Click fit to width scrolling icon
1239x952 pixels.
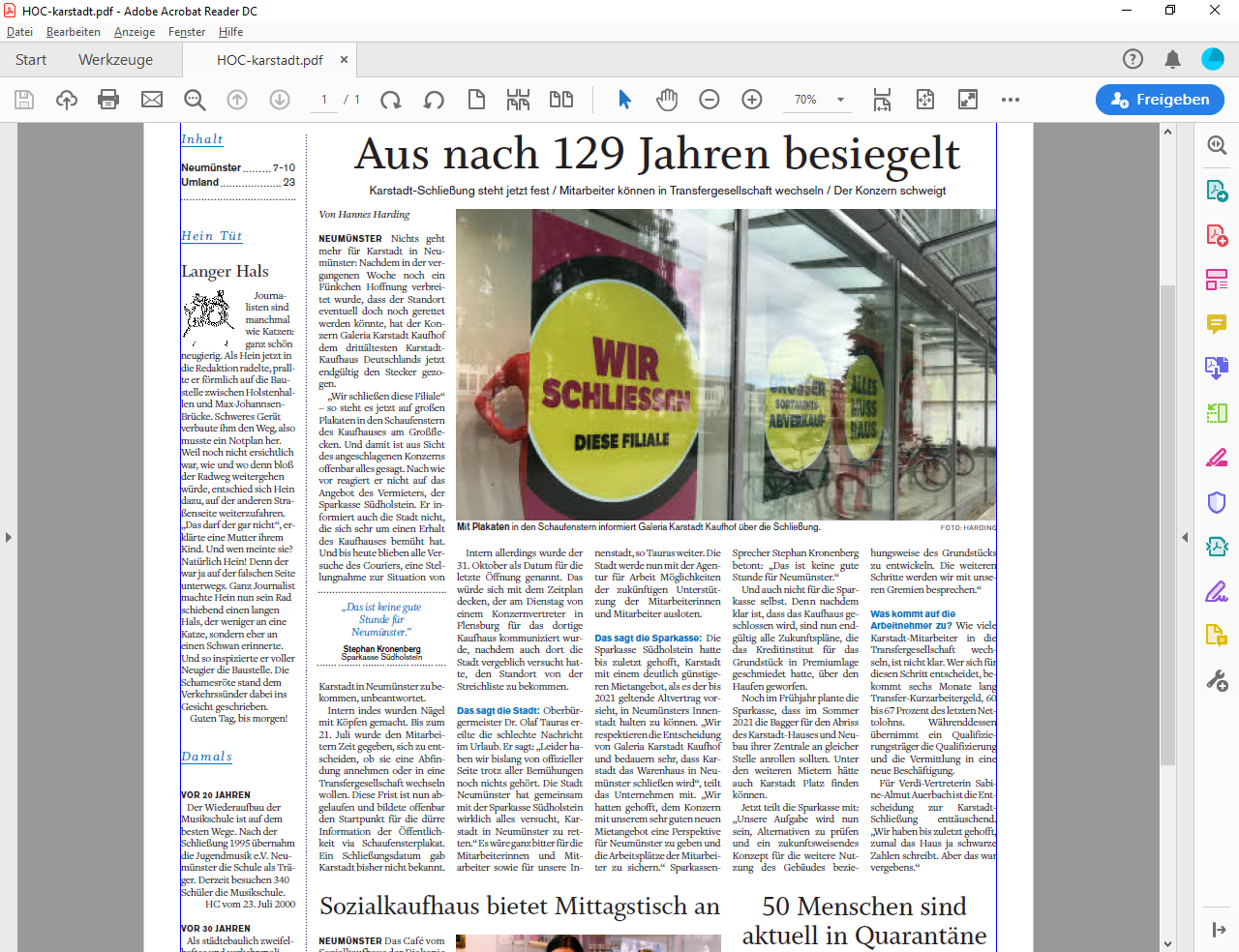(x=883, y=100)
